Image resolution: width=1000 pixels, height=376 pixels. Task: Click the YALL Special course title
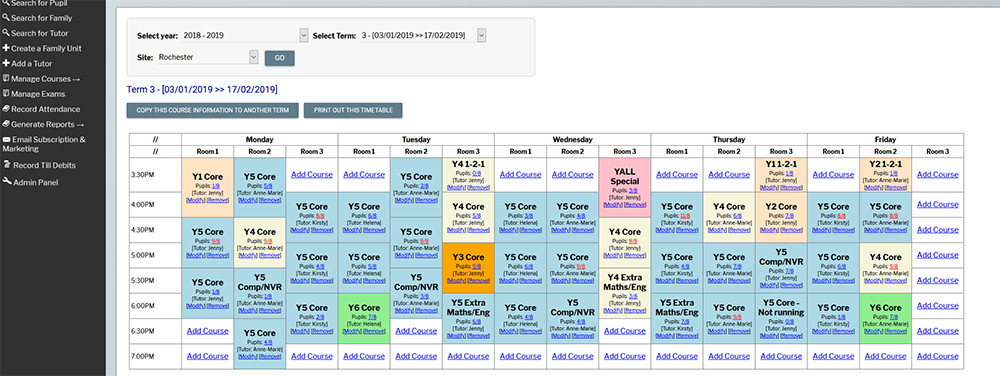[x=624, y=177]
